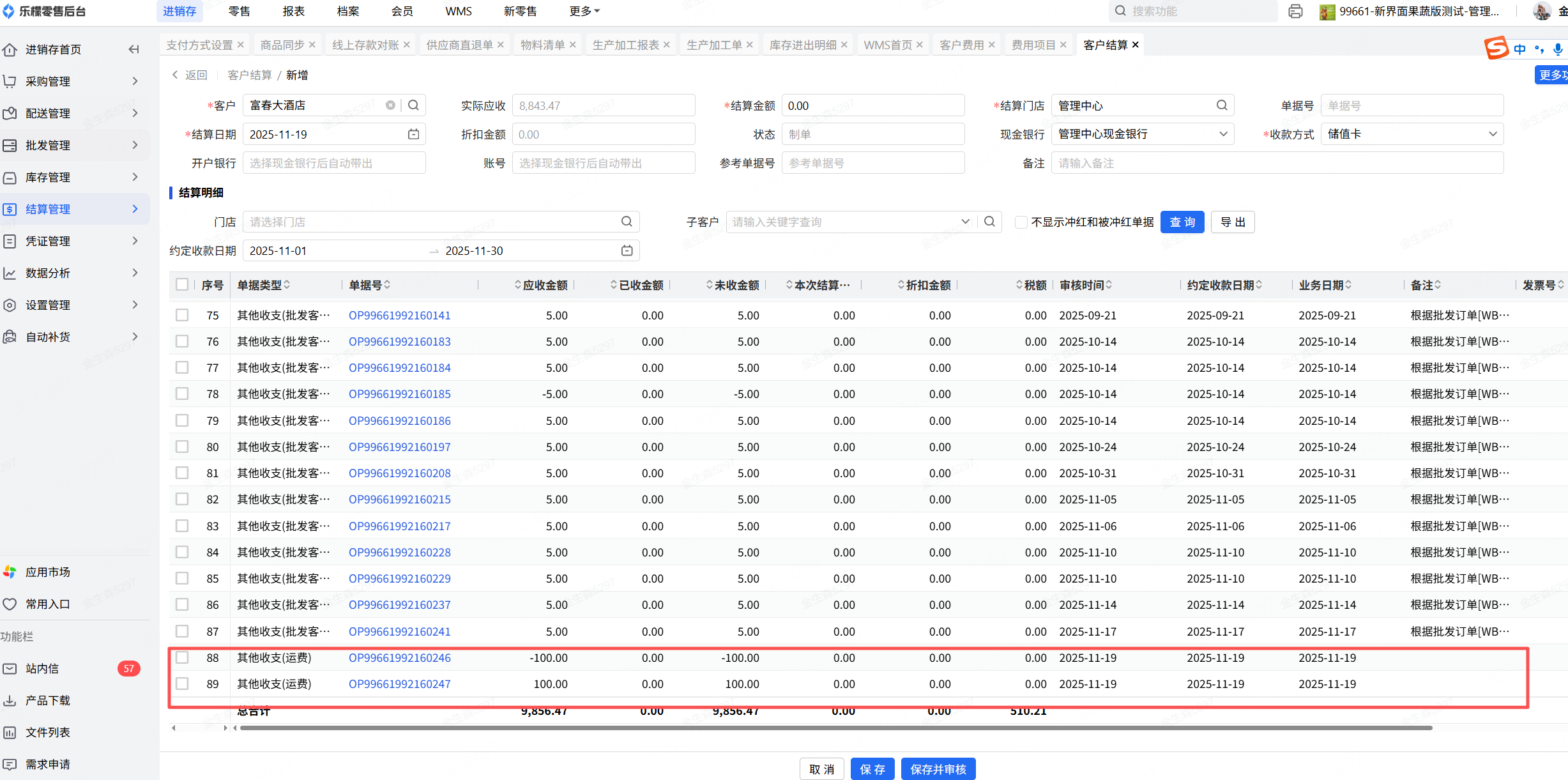Screen dimensions: 1568x780
Task: Click search icon in customer field
Action: (x=414, y=105)
